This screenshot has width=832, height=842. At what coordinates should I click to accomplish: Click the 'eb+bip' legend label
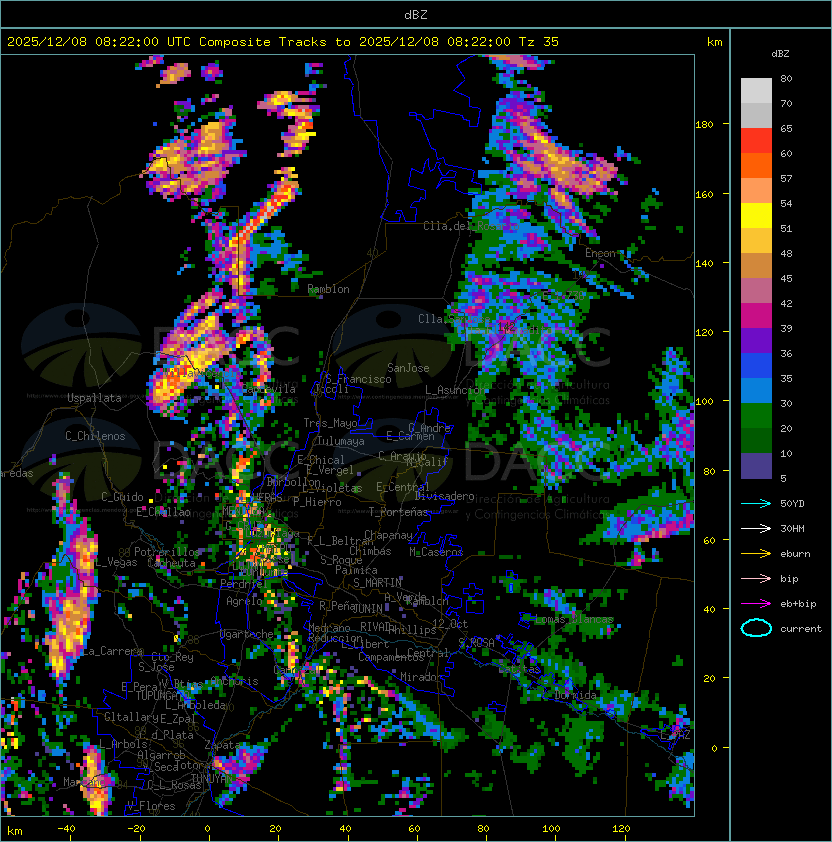[798, 604]
